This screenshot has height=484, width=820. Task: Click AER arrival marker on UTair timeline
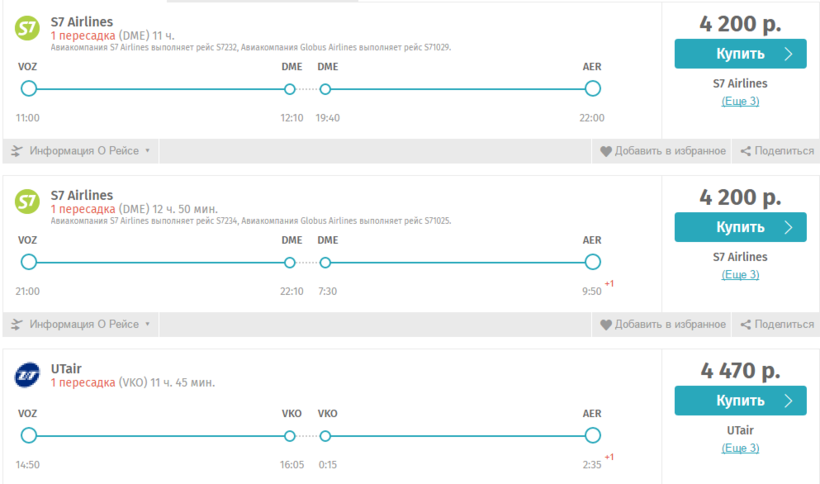click(x=592, y=436)
